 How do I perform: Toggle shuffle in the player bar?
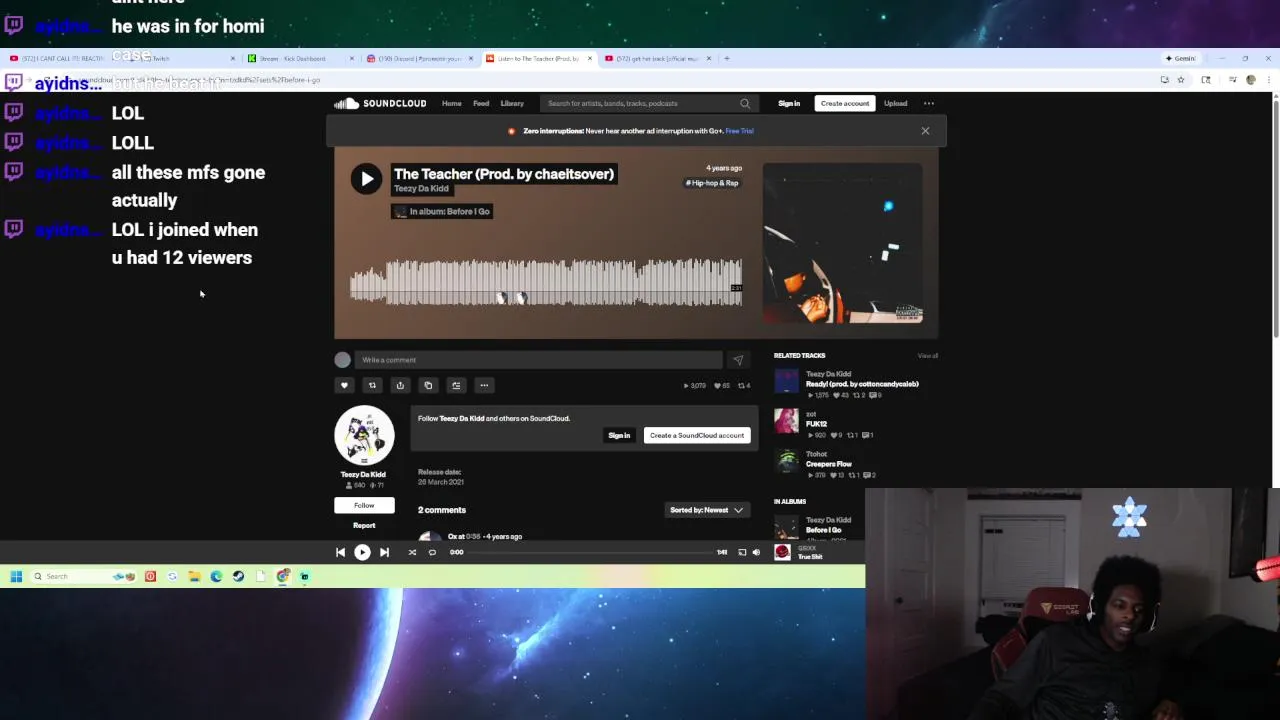tap(412, 552)
